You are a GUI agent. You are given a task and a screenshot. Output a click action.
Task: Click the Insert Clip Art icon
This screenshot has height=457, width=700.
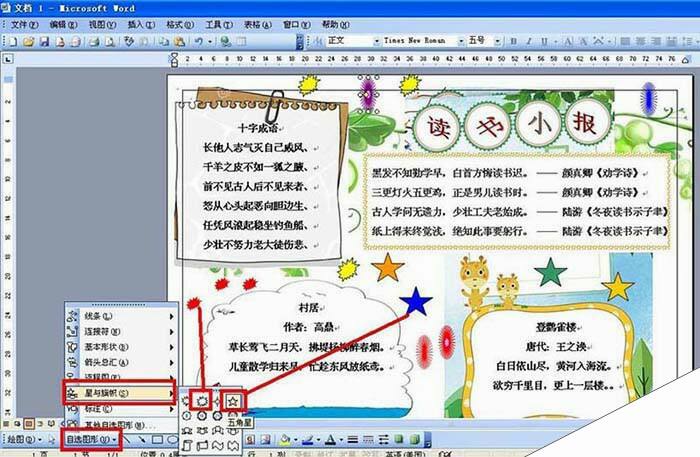[250, 440]
